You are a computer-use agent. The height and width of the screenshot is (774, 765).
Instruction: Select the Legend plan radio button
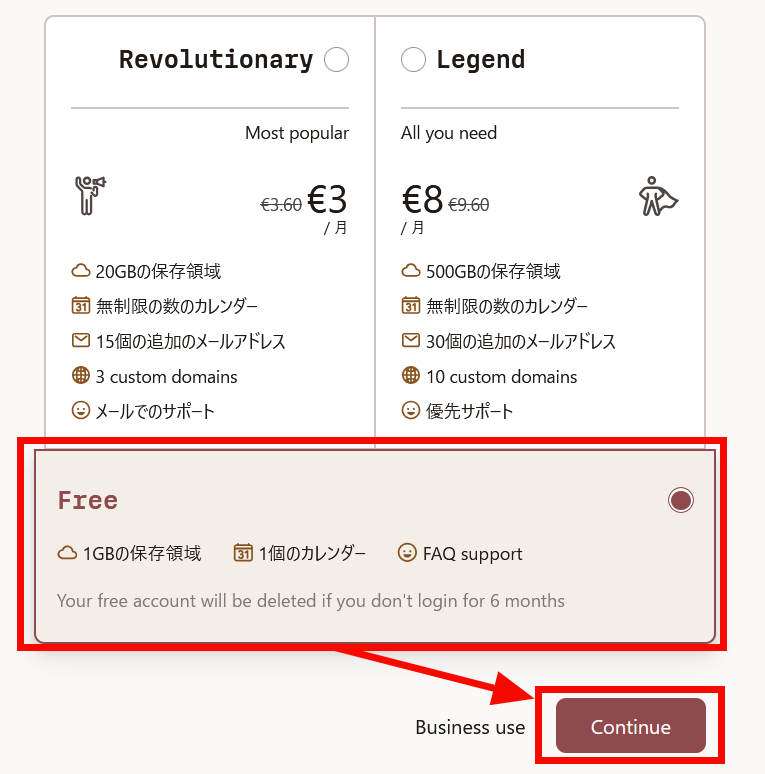point(413,60)
